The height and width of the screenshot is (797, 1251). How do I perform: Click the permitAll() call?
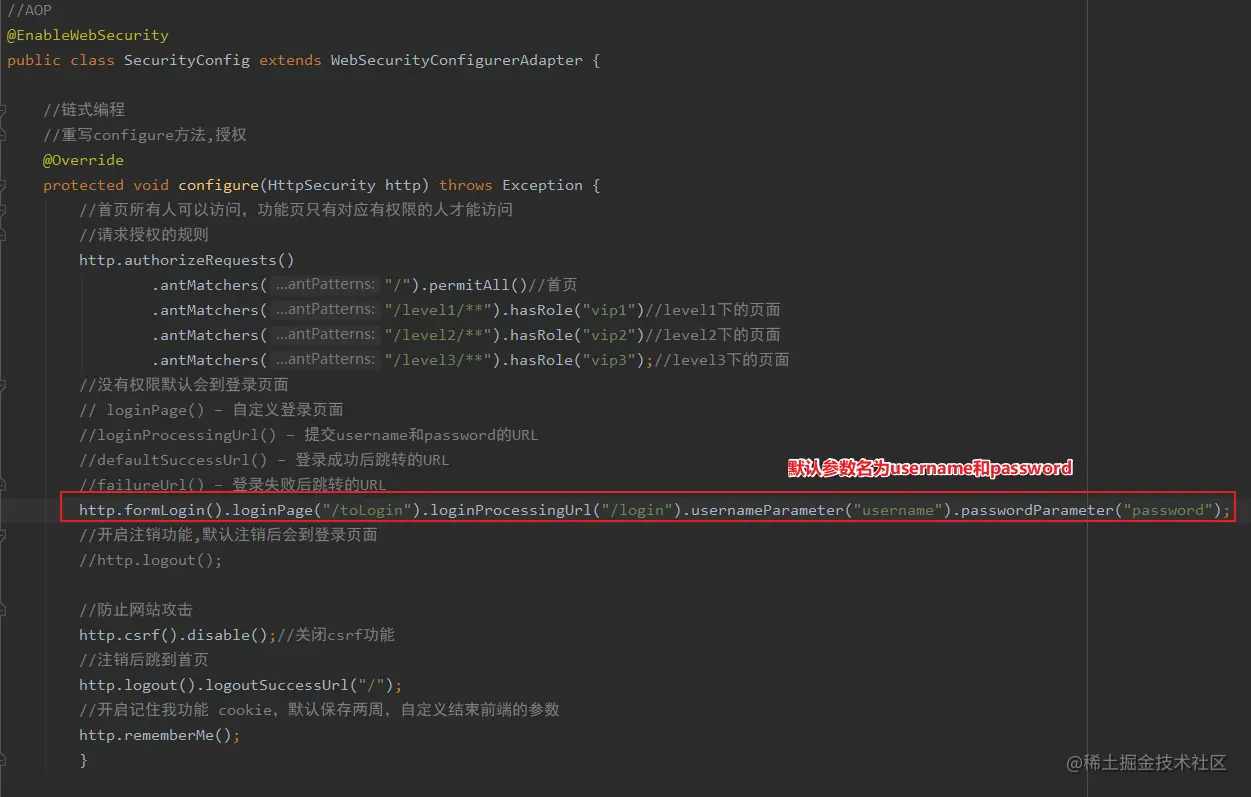(478, 285)
